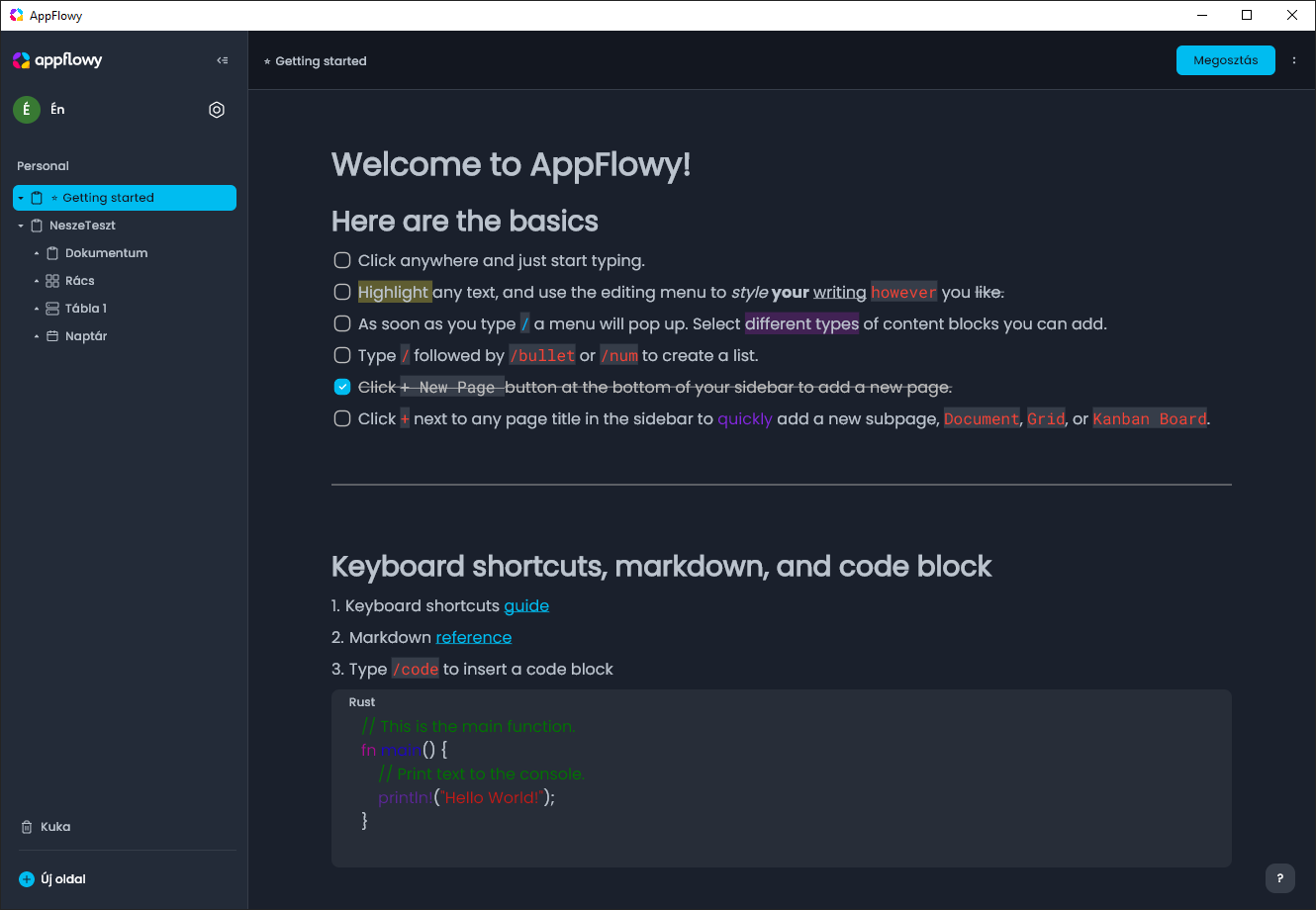1316x910 pixels.
Task: Check the 'As soon as you type /' box
Action: tap(342, 323)
